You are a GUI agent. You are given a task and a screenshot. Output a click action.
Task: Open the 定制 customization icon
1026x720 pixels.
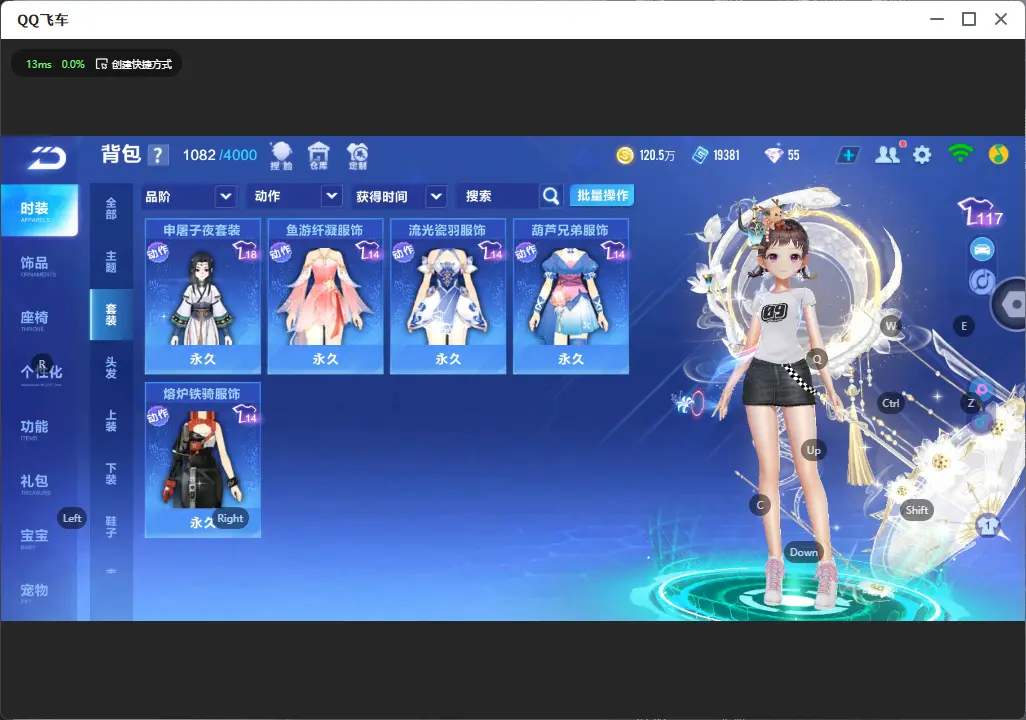coord(358,156)
